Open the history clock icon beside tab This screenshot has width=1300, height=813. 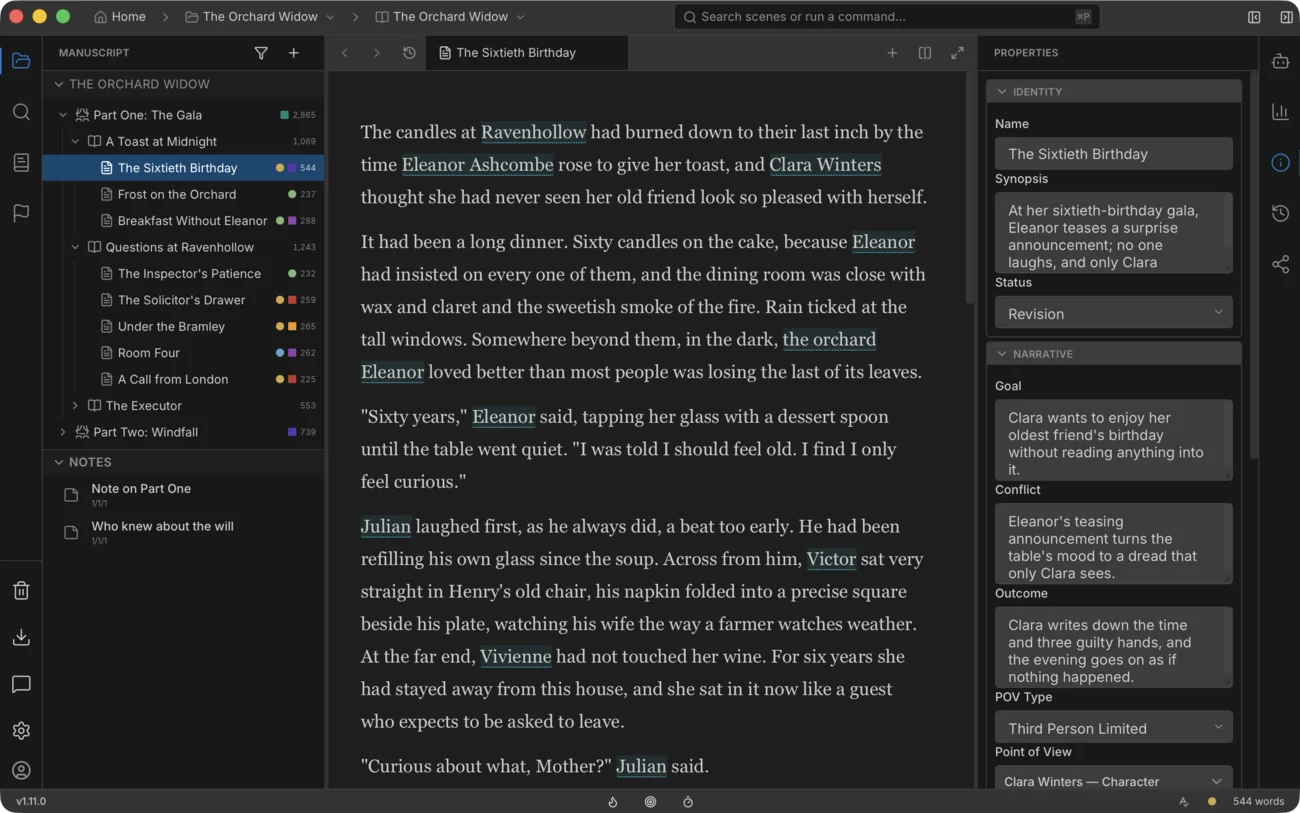coord(409,53)
